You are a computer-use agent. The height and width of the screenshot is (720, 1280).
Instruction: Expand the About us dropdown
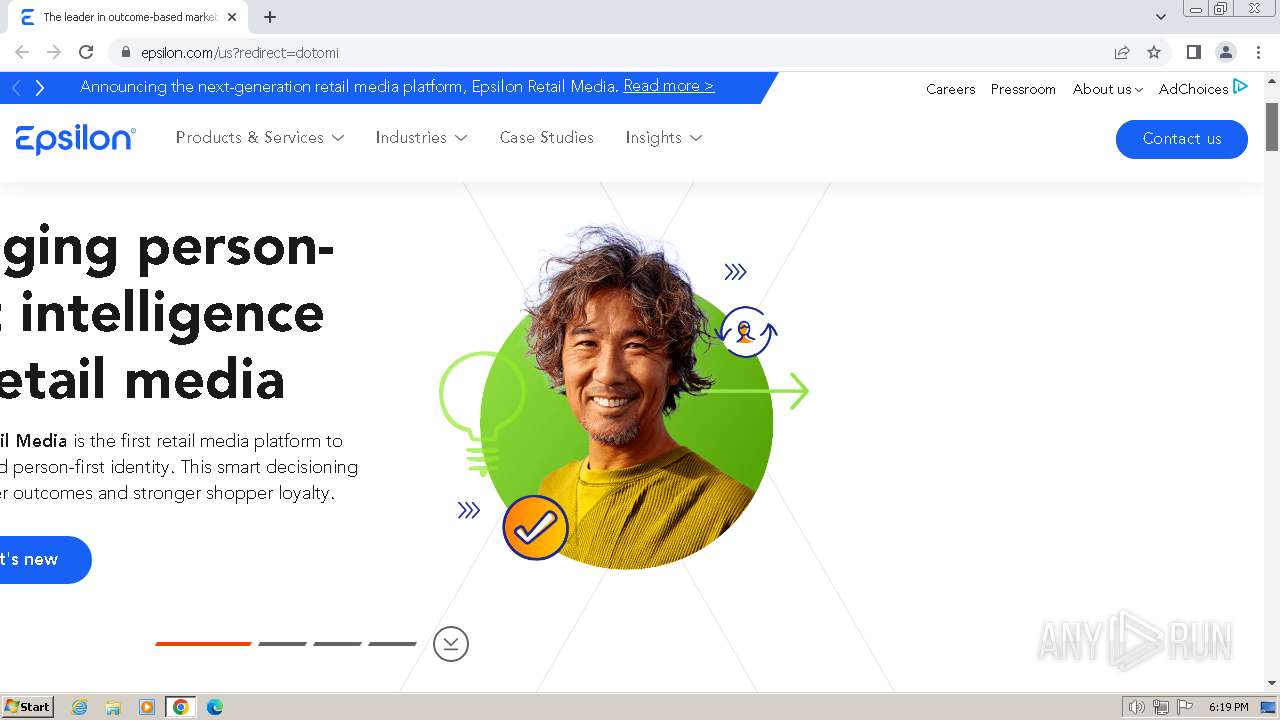coord(1107,89)
